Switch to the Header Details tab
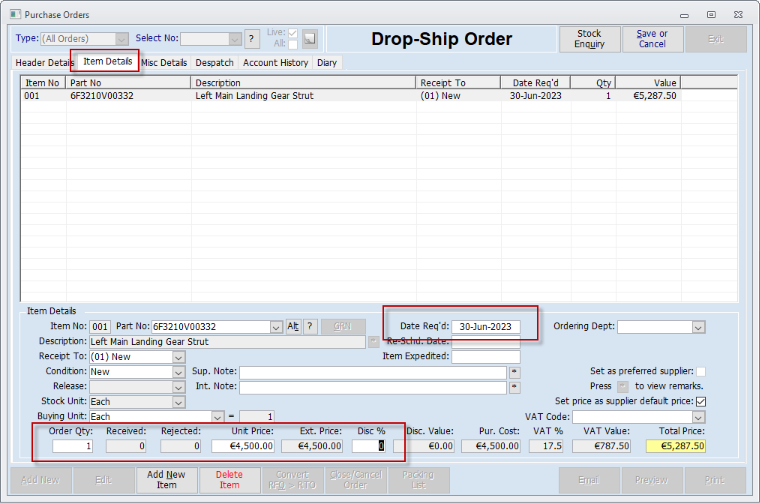This screenshot has height=503, width=760. 44,63
